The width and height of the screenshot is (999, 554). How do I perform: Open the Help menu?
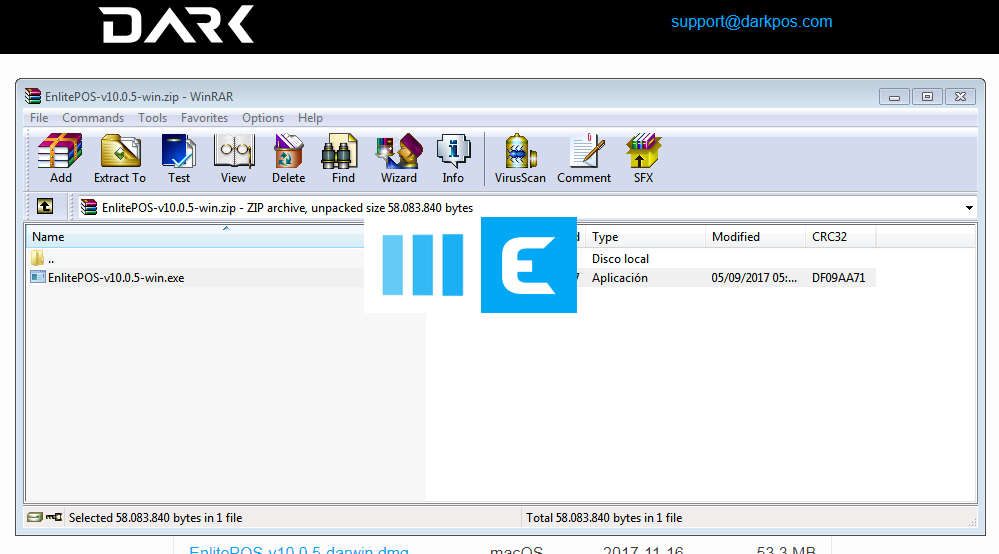point(310,118)
